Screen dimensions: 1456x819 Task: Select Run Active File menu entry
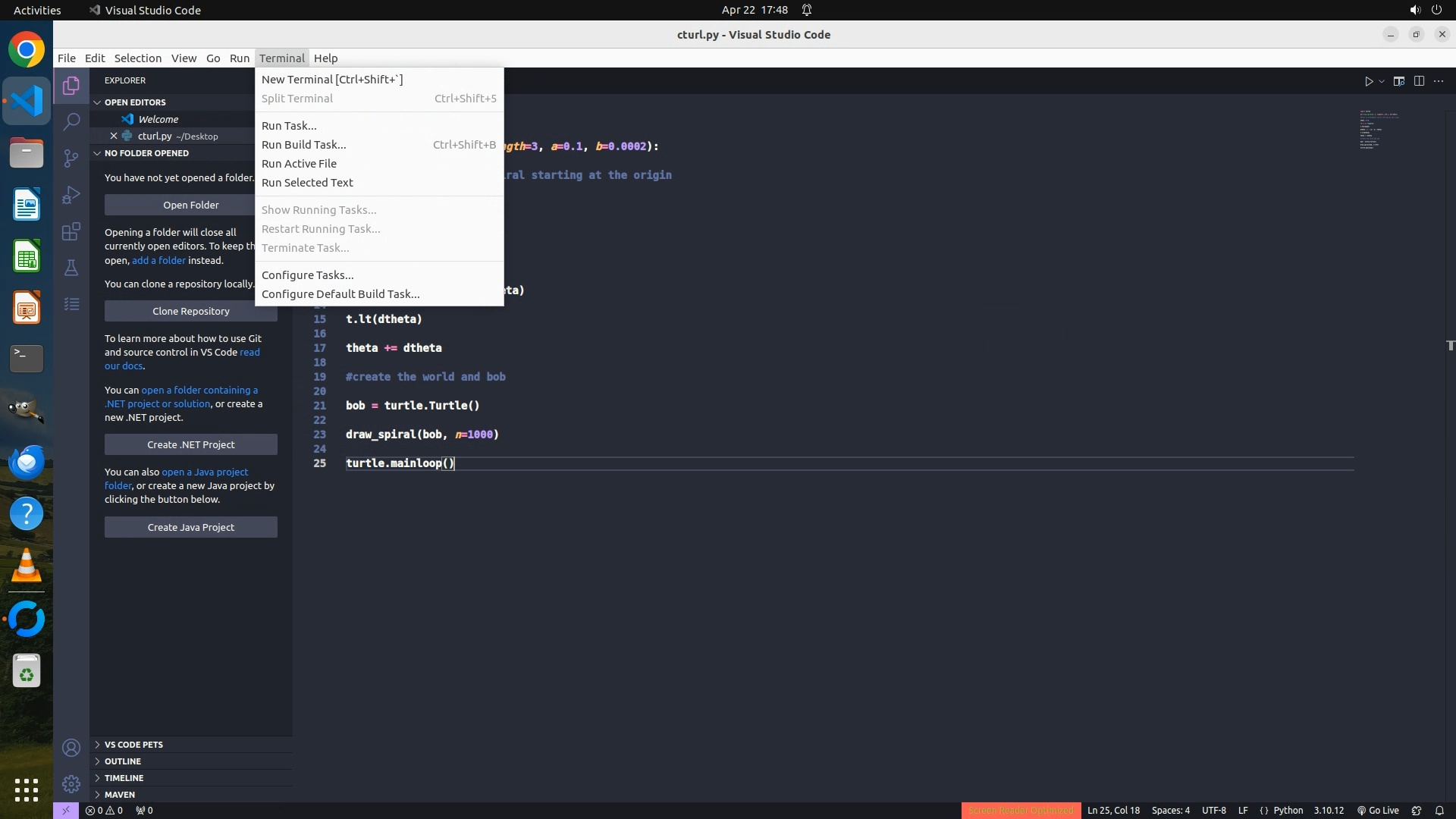click(x=299, y=164)
